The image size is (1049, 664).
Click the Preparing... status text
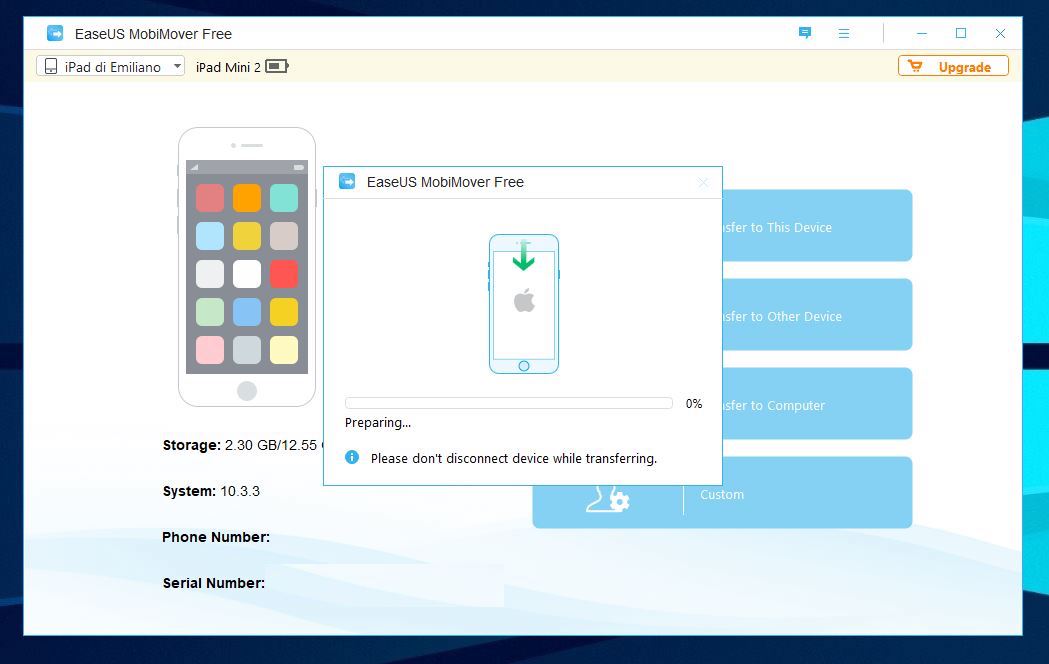[x=378, y=423]
